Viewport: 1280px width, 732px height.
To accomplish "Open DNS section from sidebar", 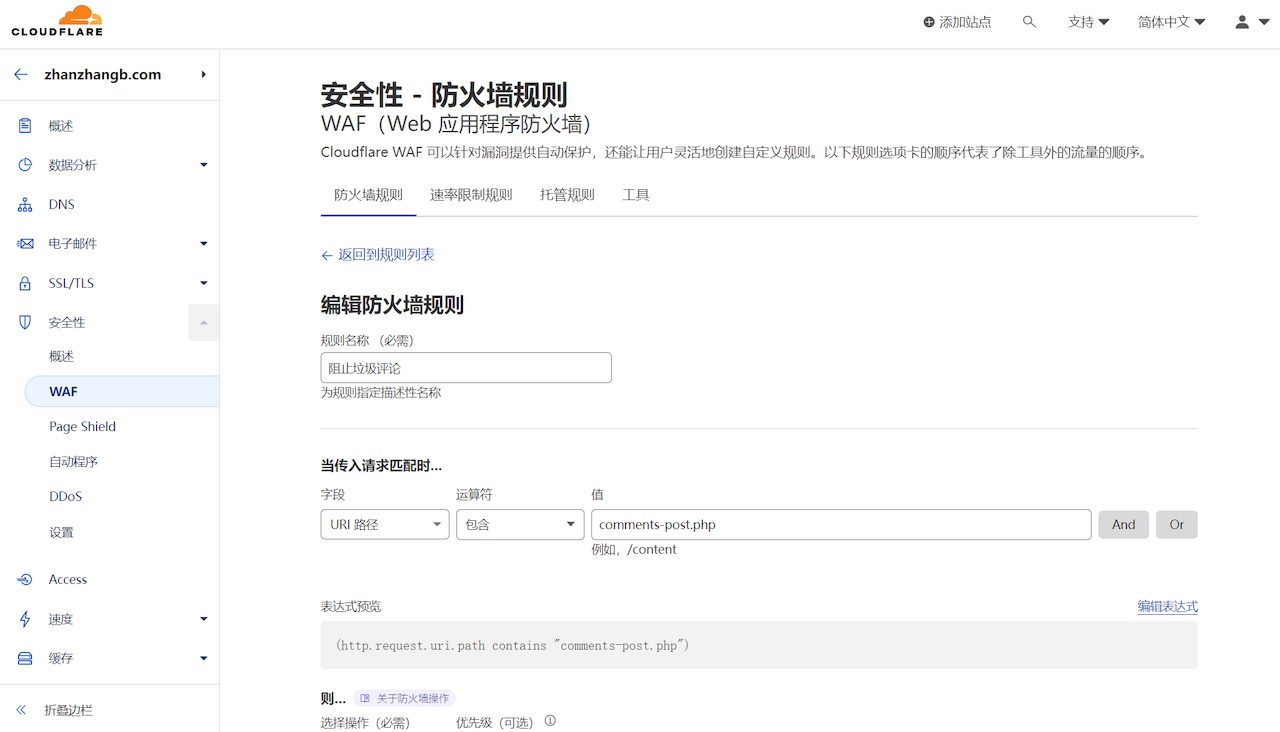I will pos(61,205).
